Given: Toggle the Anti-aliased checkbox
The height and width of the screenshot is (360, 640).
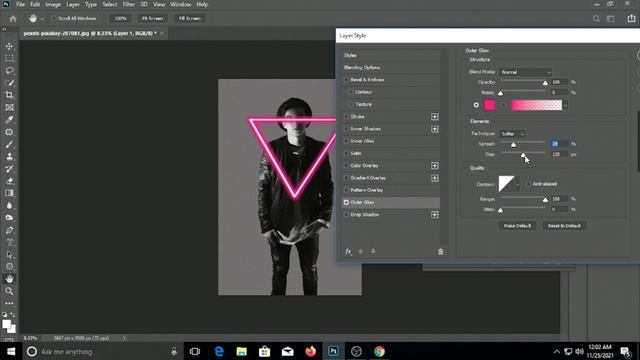Looking at the screenshot, I should click(529, 184).
